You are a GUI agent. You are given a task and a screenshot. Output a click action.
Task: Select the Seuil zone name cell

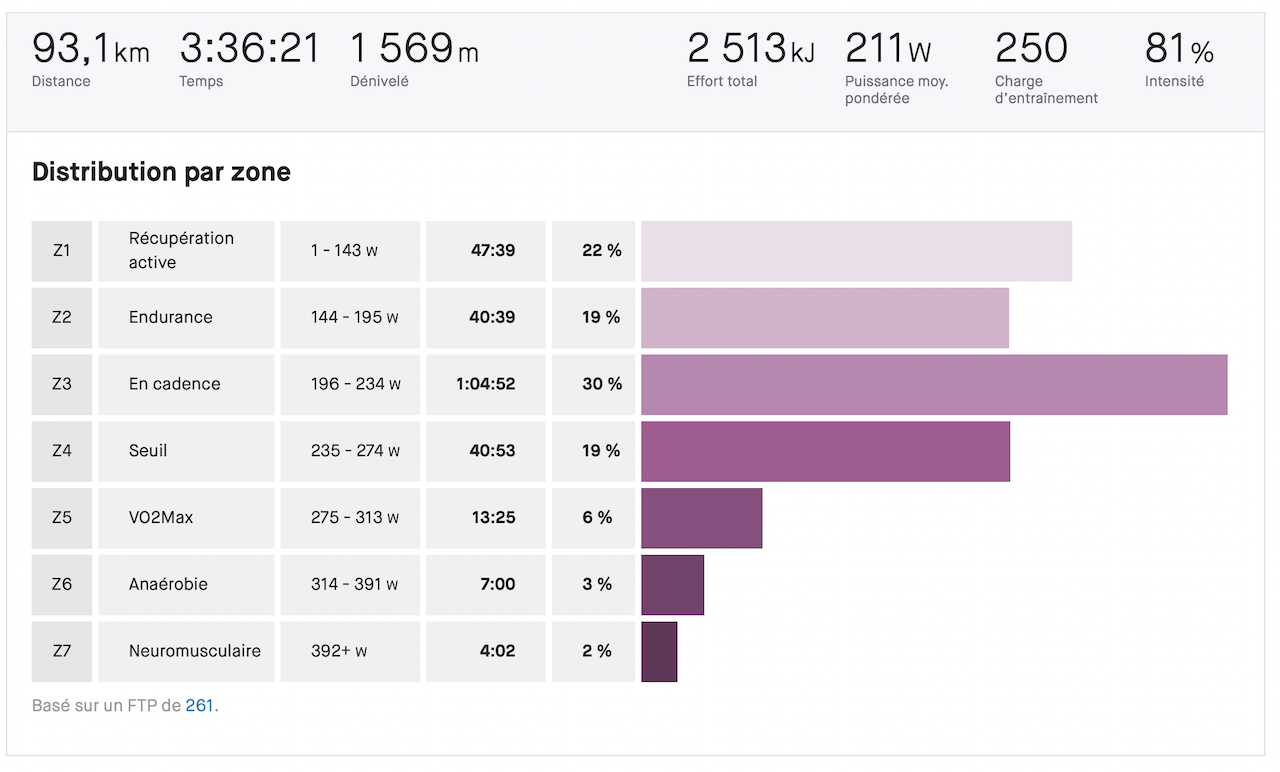186,451
